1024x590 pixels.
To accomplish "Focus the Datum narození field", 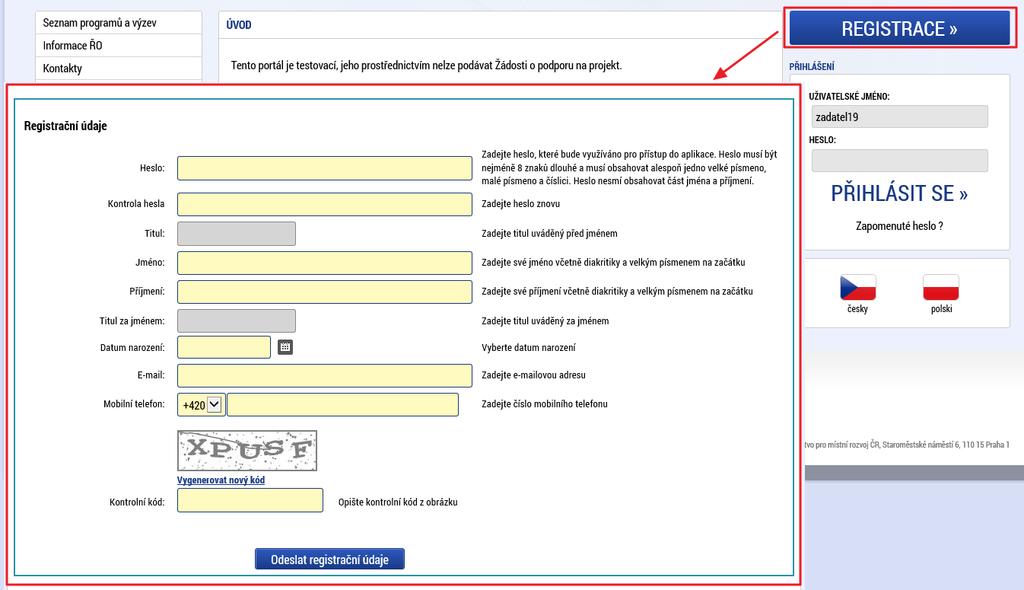I will coord(224,348).
